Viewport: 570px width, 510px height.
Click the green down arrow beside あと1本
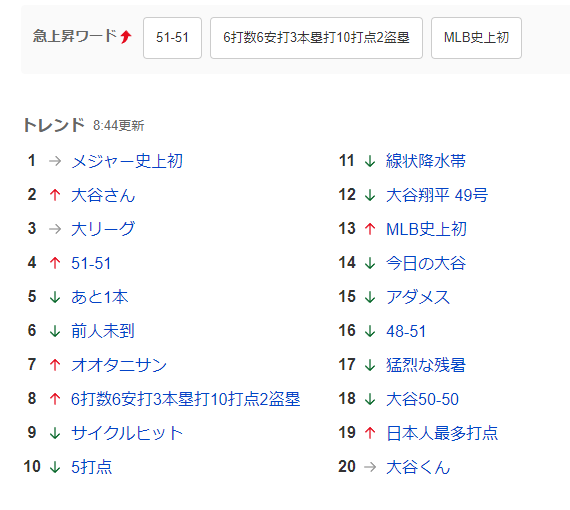[x=55, y=297]
